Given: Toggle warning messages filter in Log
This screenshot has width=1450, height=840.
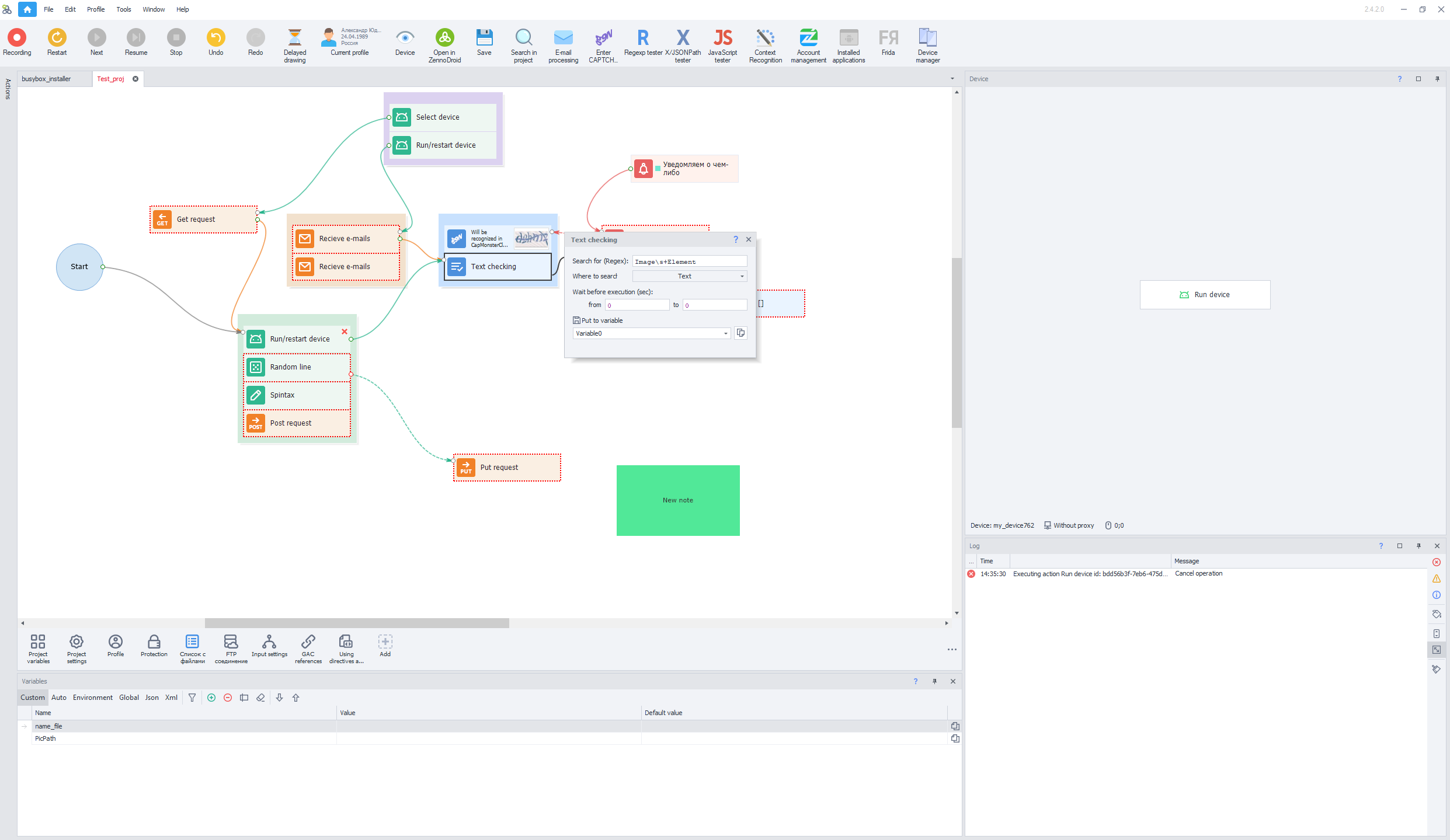Looking at the screenshot, I should pos(1437,578).
